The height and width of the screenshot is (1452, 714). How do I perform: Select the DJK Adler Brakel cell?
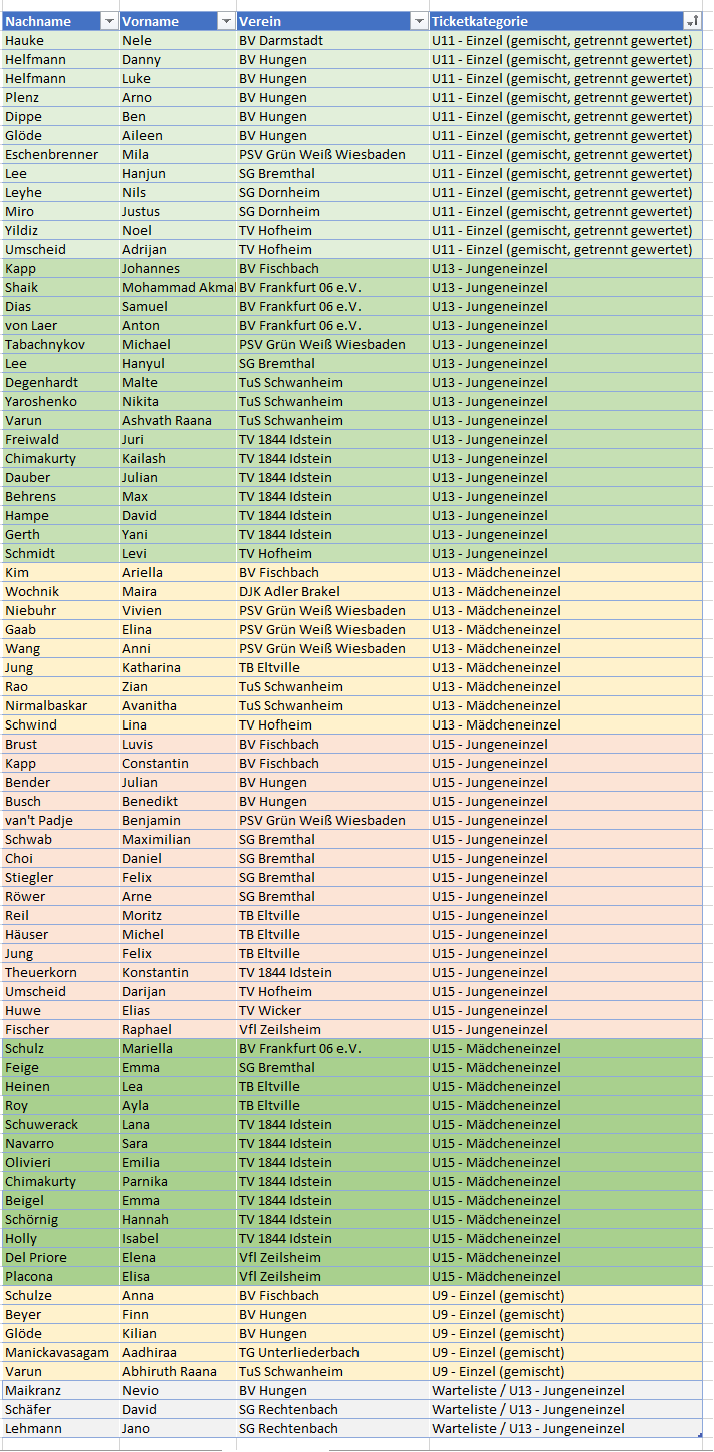[x=333, y=592]
